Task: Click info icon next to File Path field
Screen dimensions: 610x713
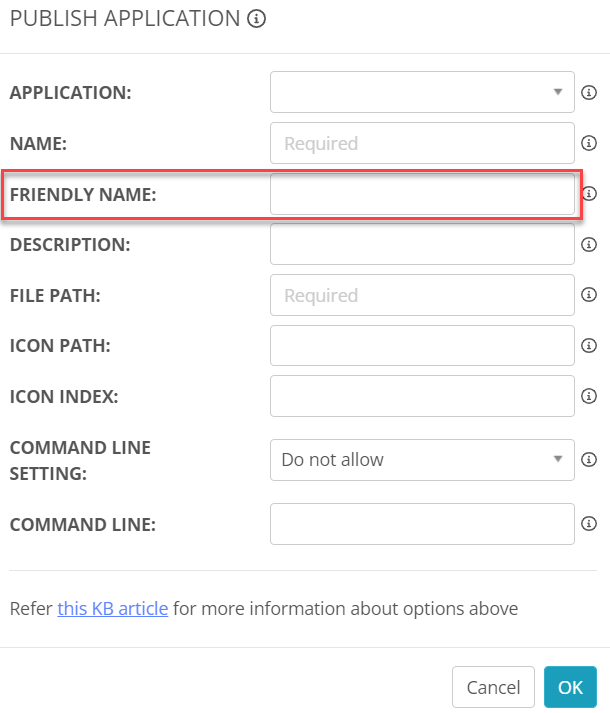Action: [589, 295]
